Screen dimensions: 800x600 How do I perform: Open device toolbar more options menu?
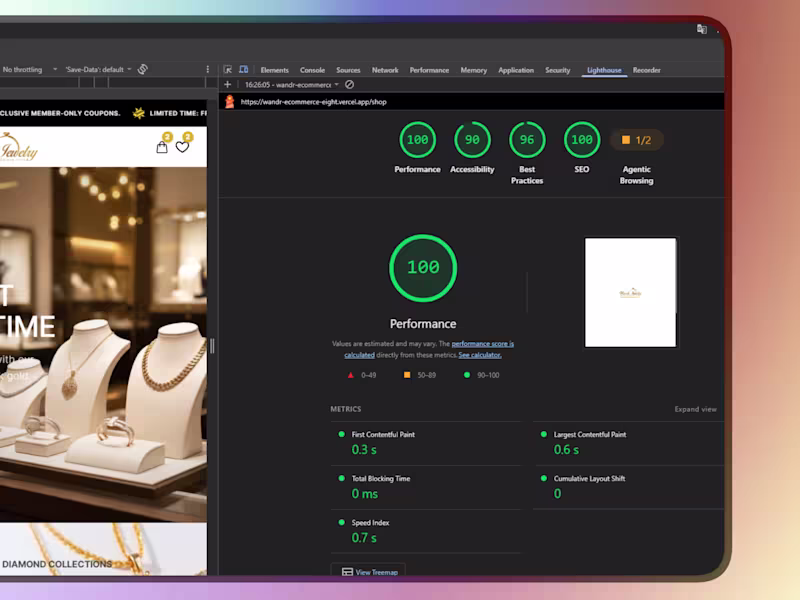207,69
